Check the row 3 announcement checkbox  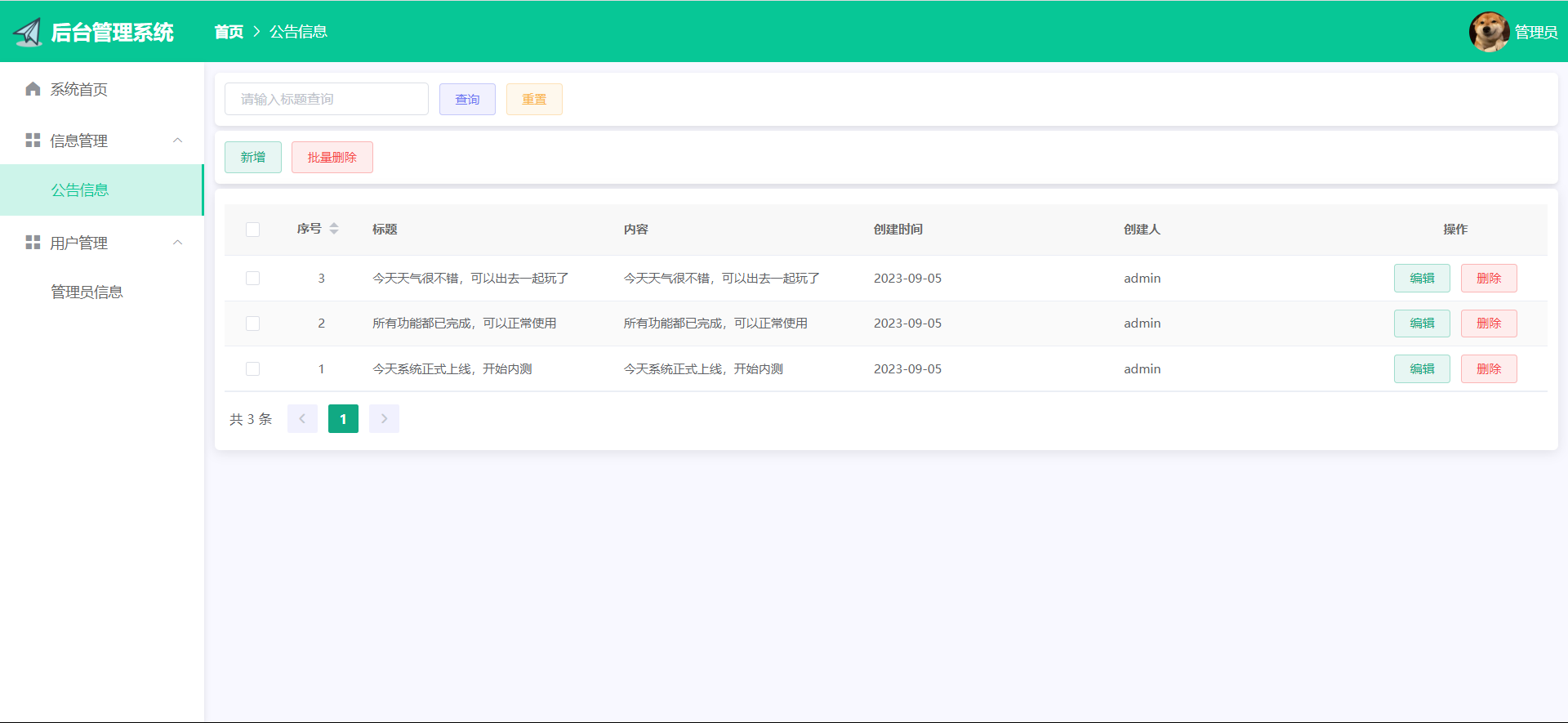pyautogui.click(x=253, y=279)
